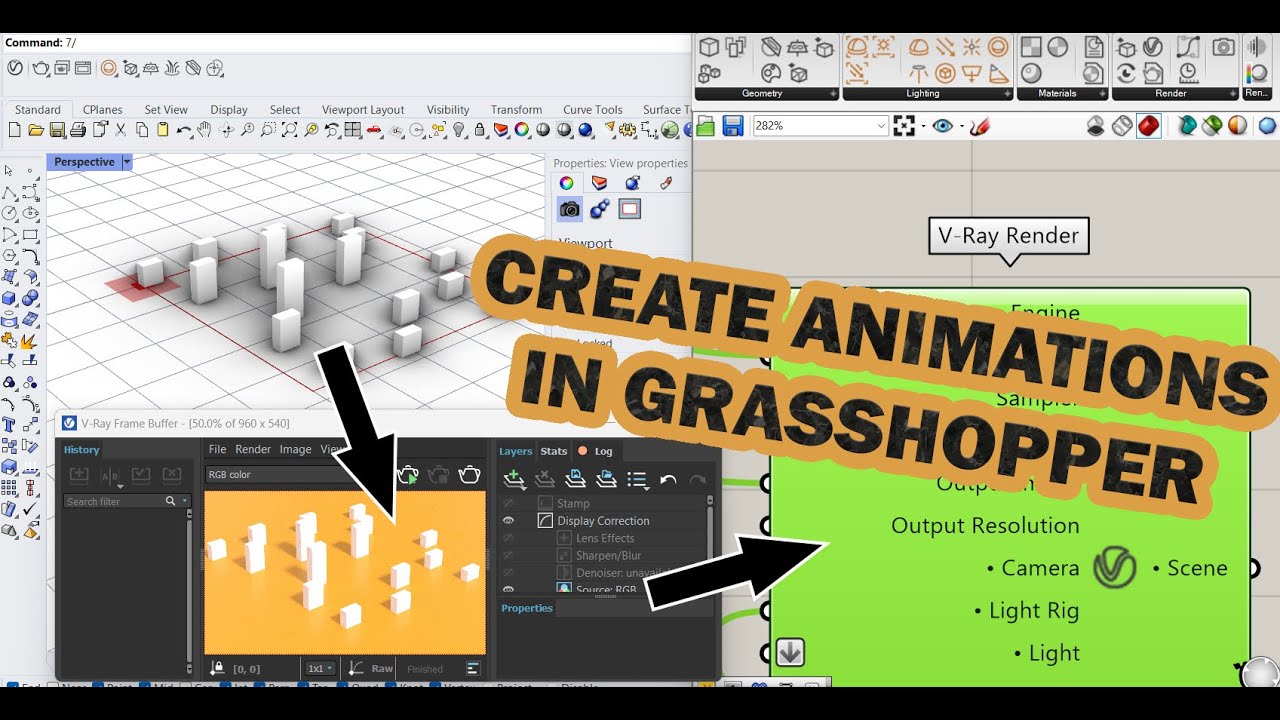Switch to the Set View toolbar tab
1280x720 pixels.
coord(166,110)
